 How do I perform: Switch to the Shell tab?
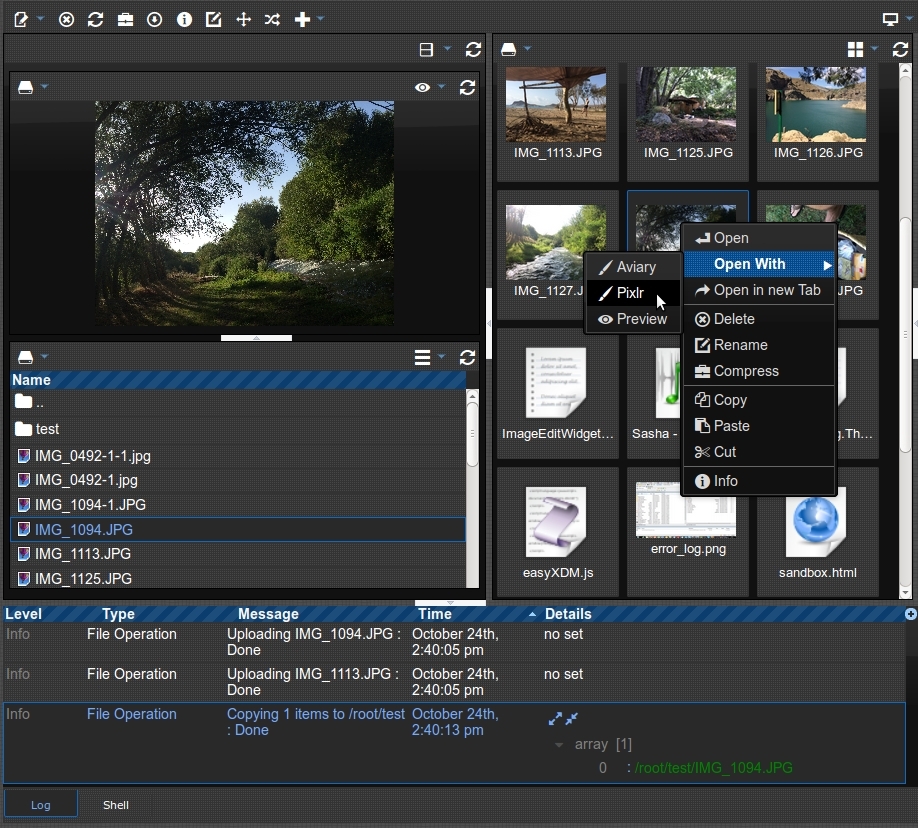pos(116,805)
